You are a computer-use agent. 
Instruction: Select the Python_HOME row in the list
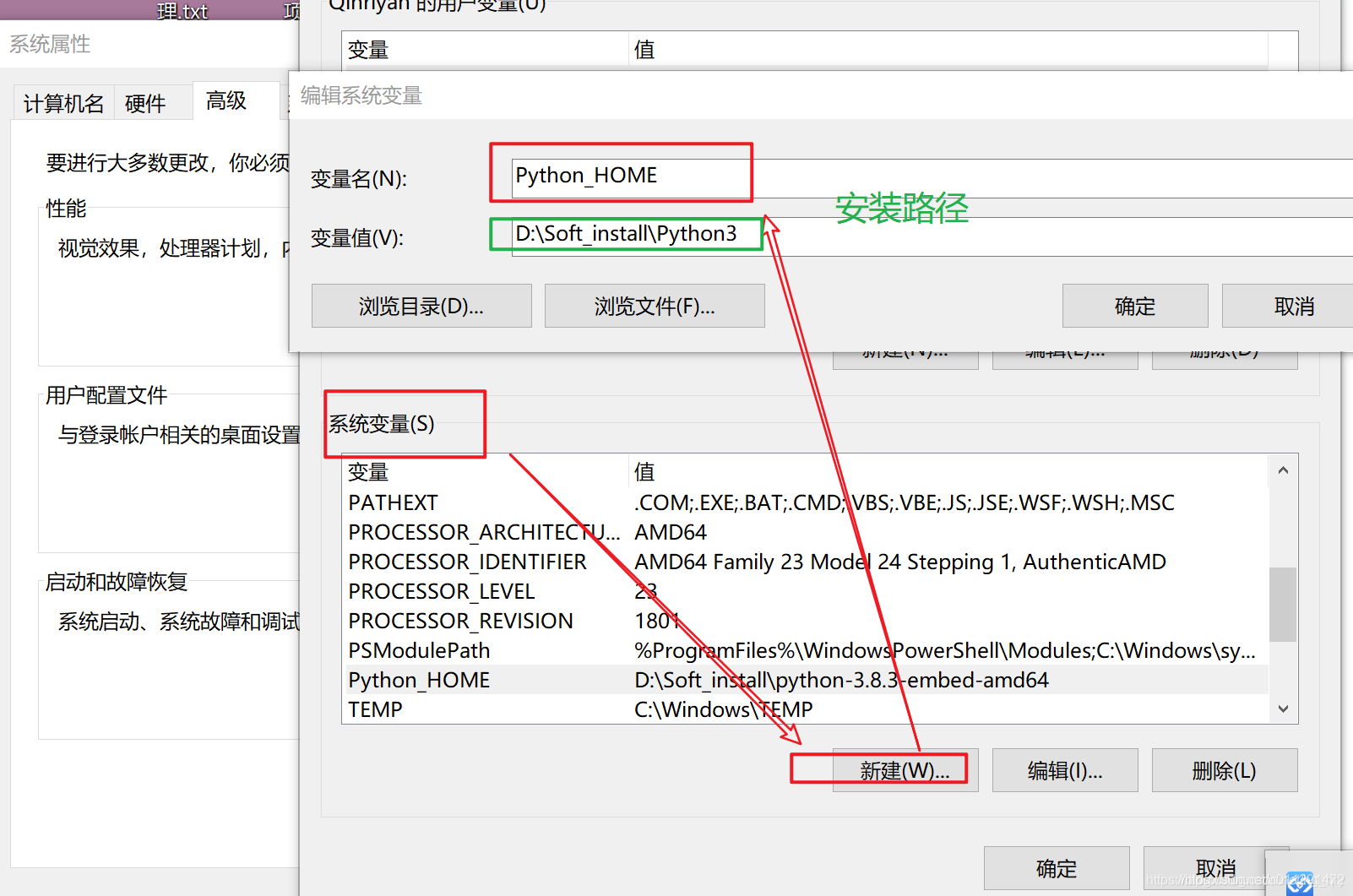pyautogui.click(x=806, y=680)
